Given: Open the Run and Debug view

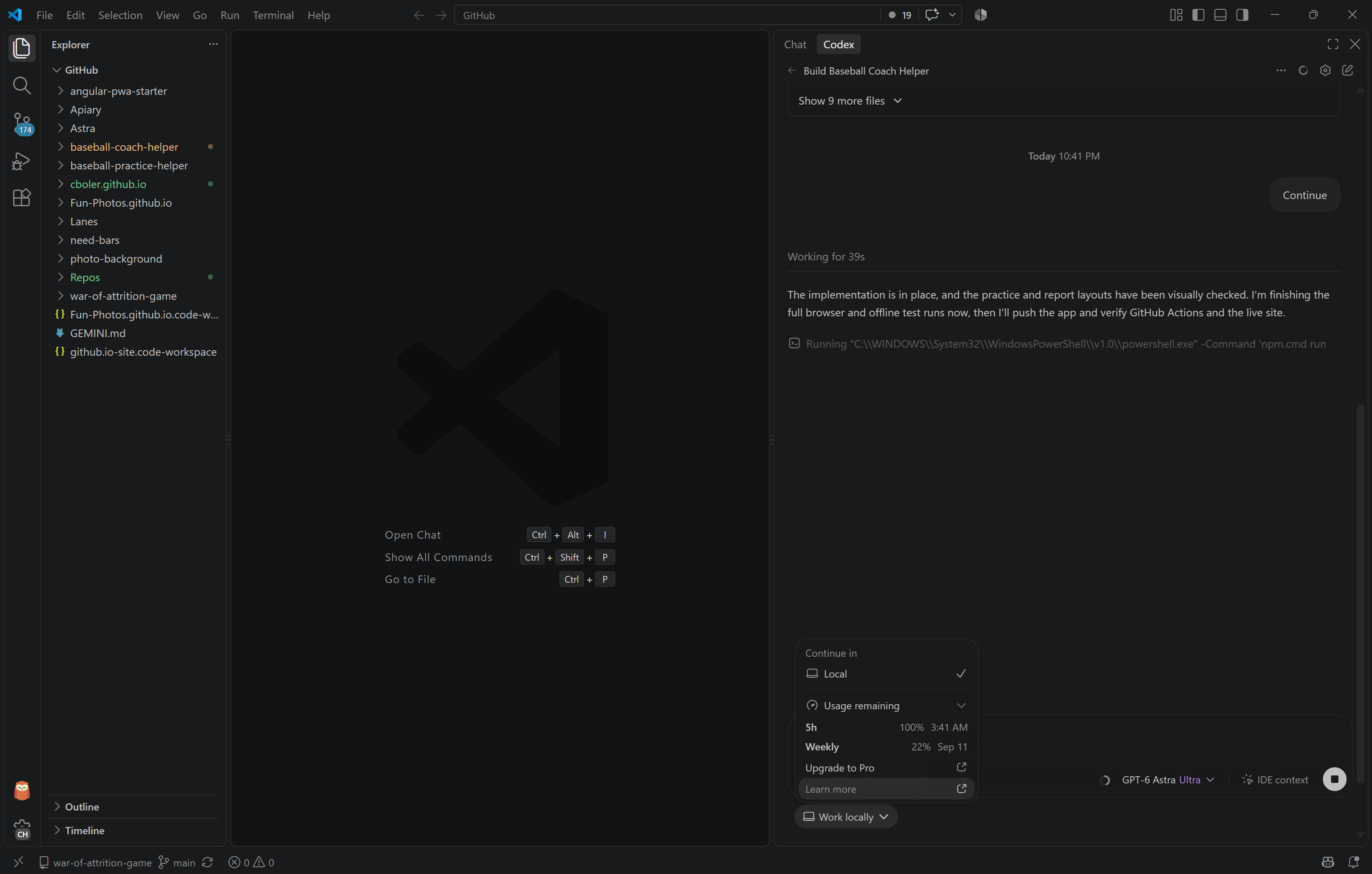Looking at the screenshot, I should (22, 160).
